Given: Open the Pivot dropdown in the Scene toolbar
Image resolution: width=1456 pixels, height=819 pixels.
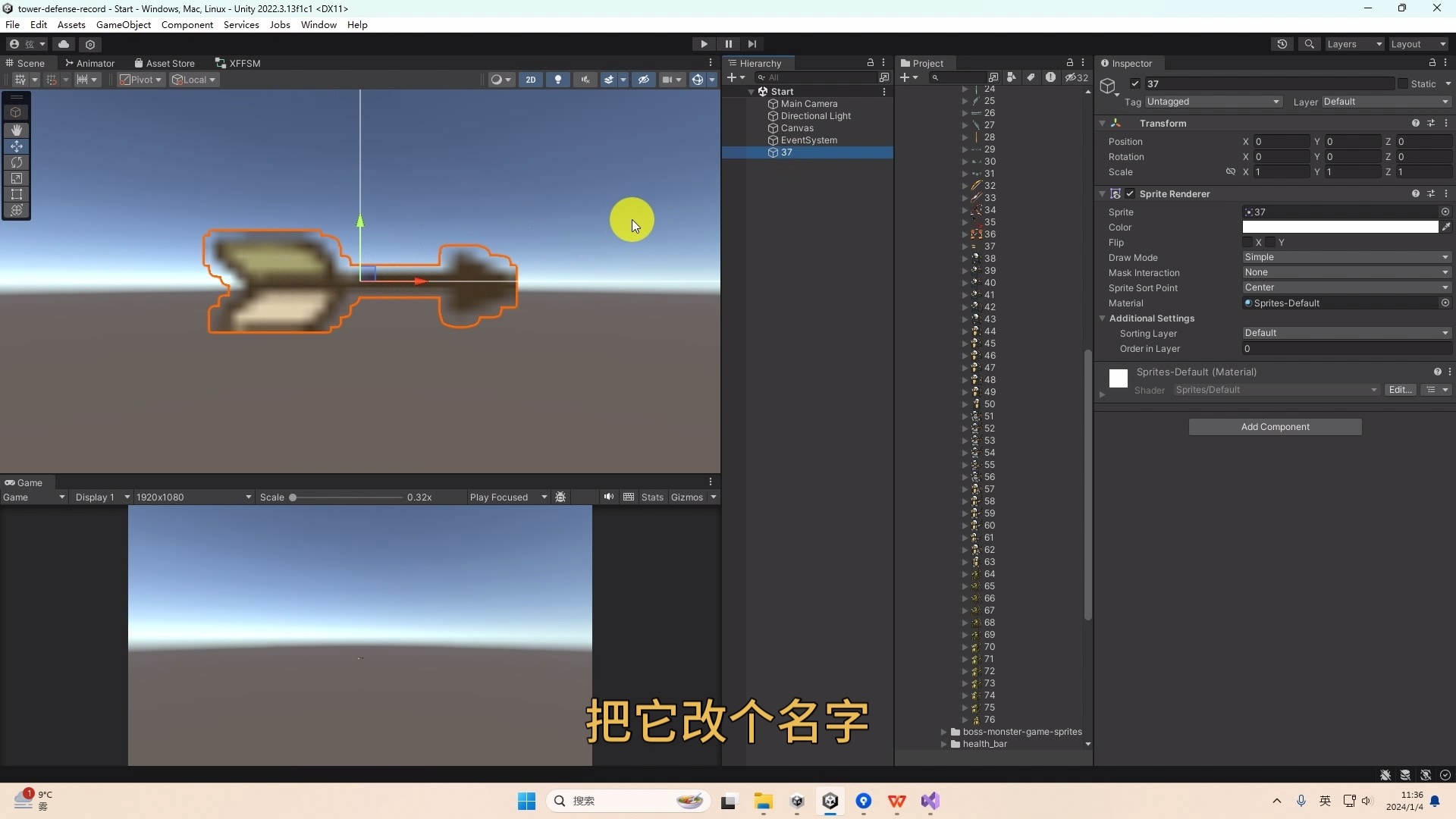Looking at the screenshot, I should point(140,80).
